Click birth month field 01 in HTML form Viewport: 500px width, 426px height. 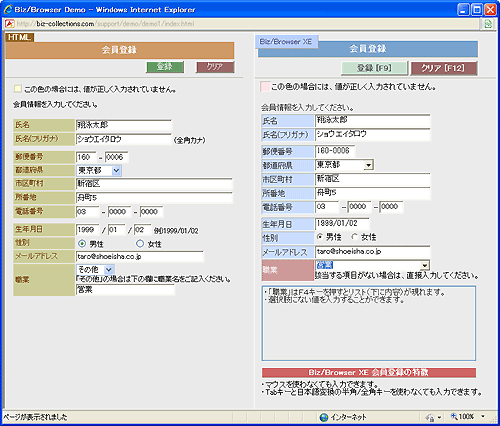(116, 230)
